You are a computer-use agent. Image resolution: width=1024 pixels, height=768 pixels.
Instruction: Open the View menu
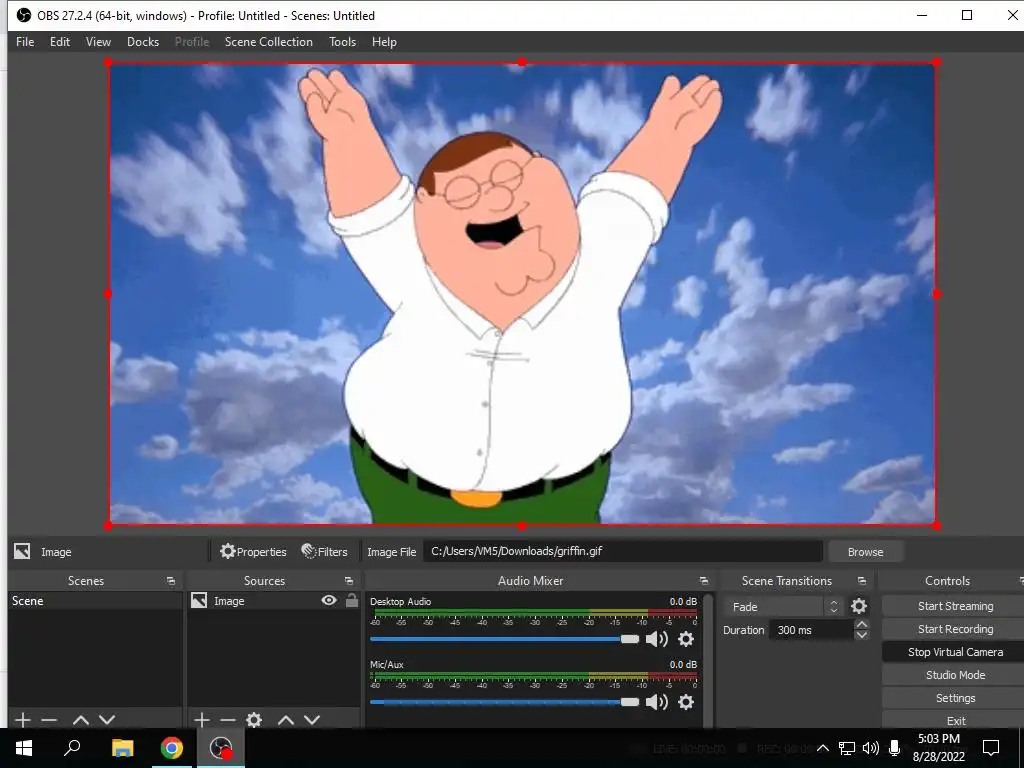click(x=98, y=42)
